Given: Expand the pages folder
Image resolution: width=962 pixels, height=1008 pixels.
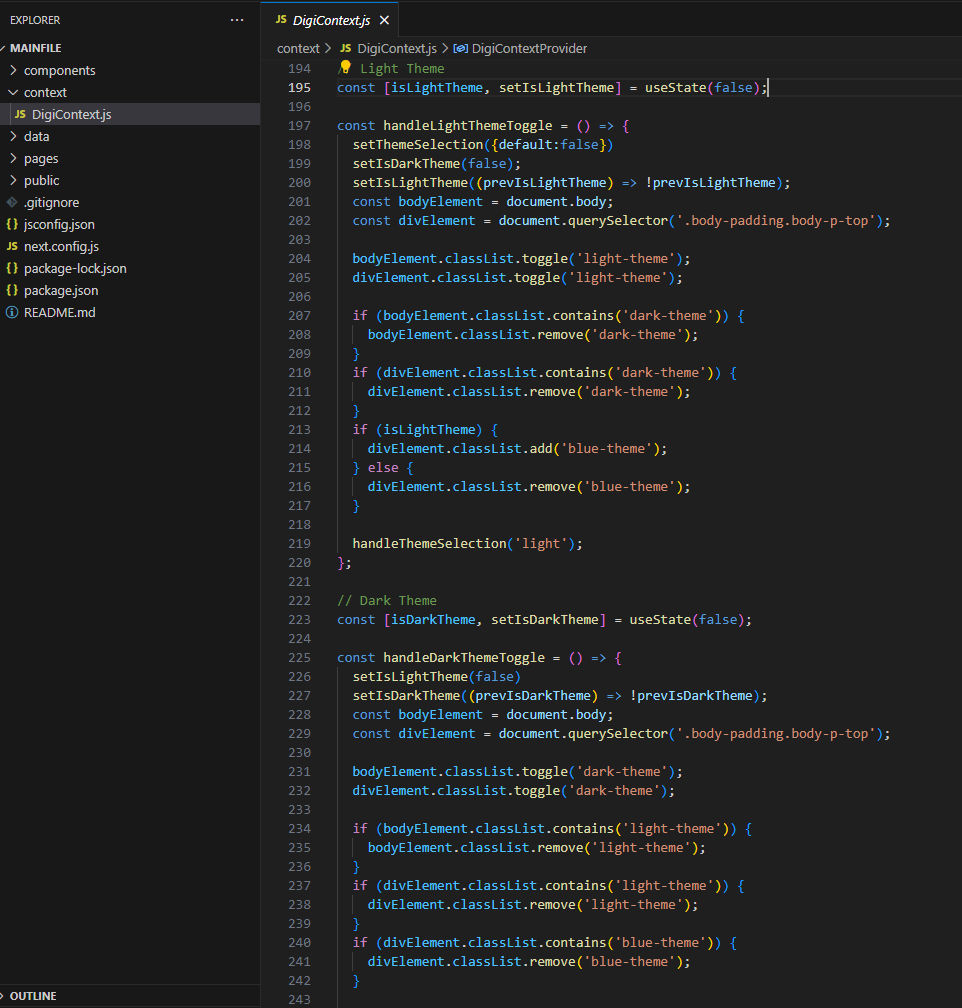Looking at the screenshot, I should pos(41,158).
